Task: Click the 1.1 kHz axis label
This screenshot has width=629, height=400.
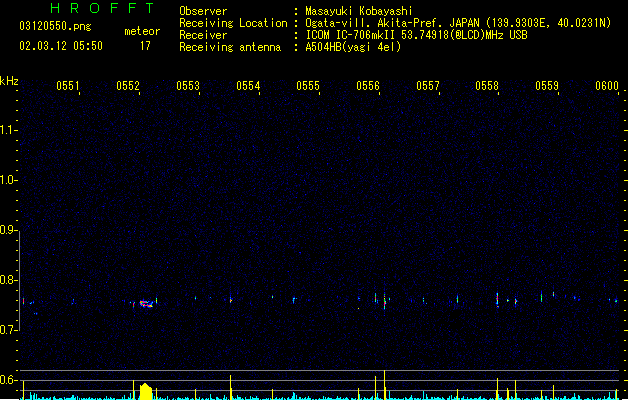Action: tap(8, 130)
